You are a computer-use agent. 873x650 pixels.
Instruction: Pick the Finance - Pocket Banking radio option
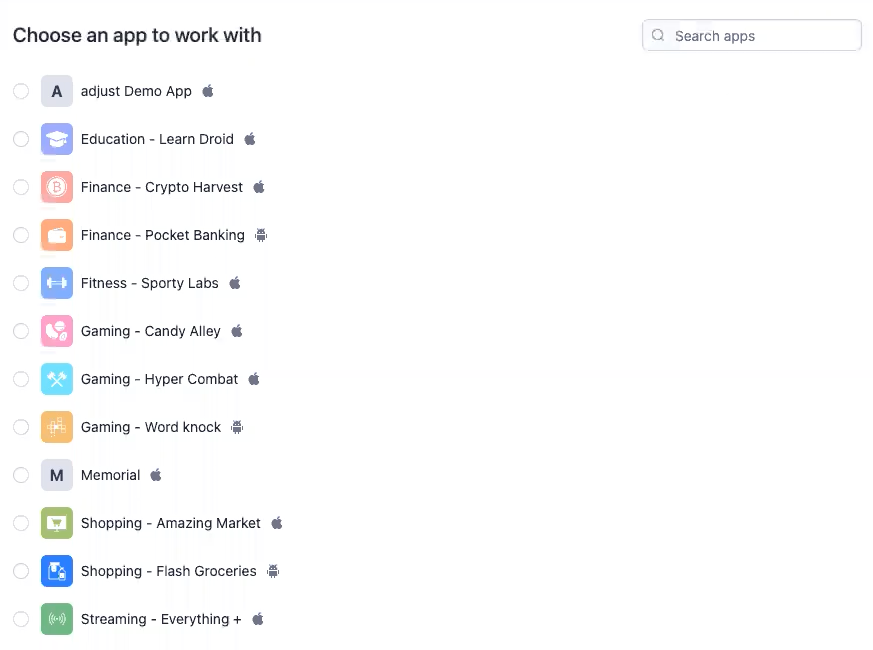click(x=21, y=235)
